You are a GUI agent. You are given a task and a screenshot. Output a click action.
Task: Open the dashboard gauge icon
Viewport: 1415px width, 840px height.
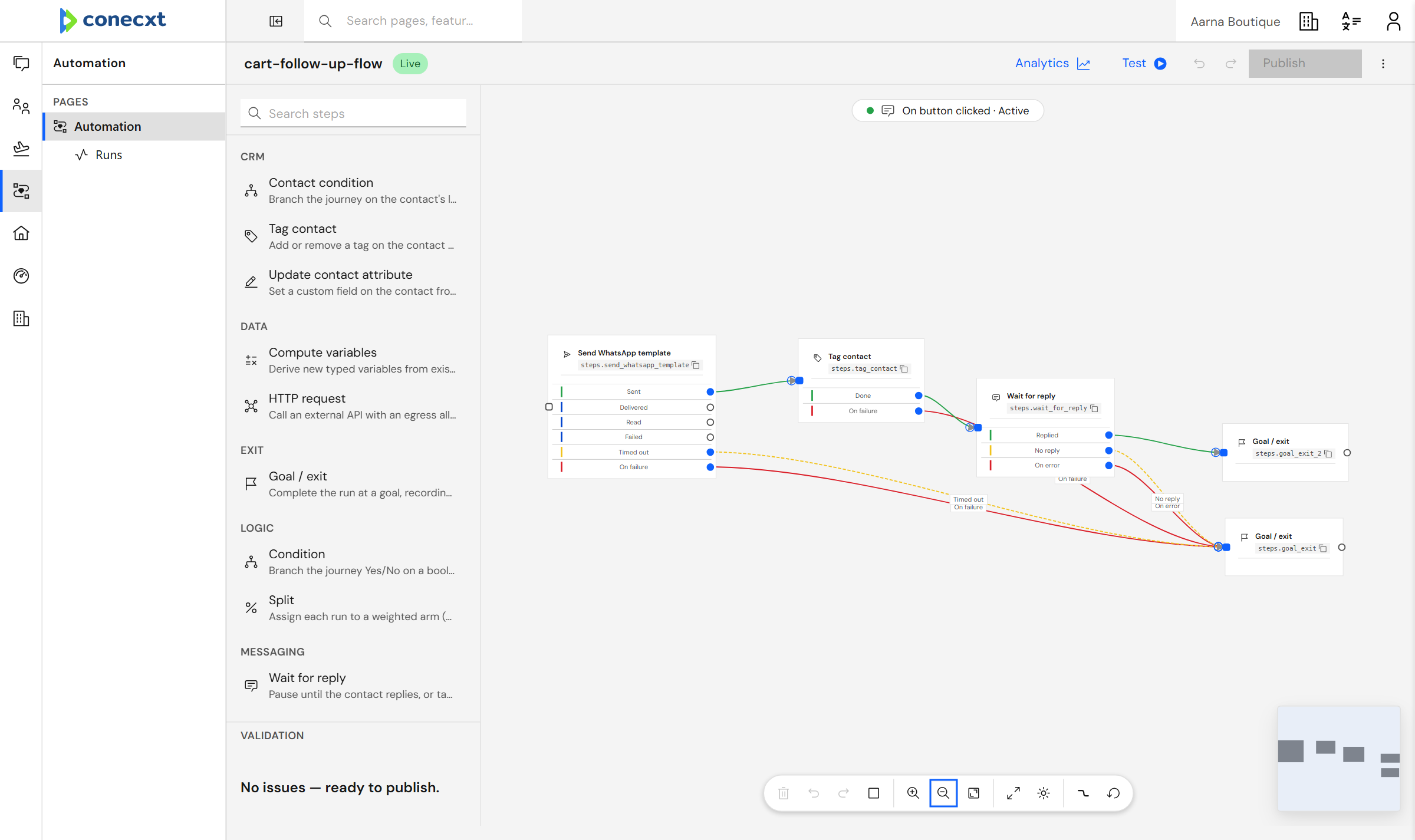click(x=21, y=276)
